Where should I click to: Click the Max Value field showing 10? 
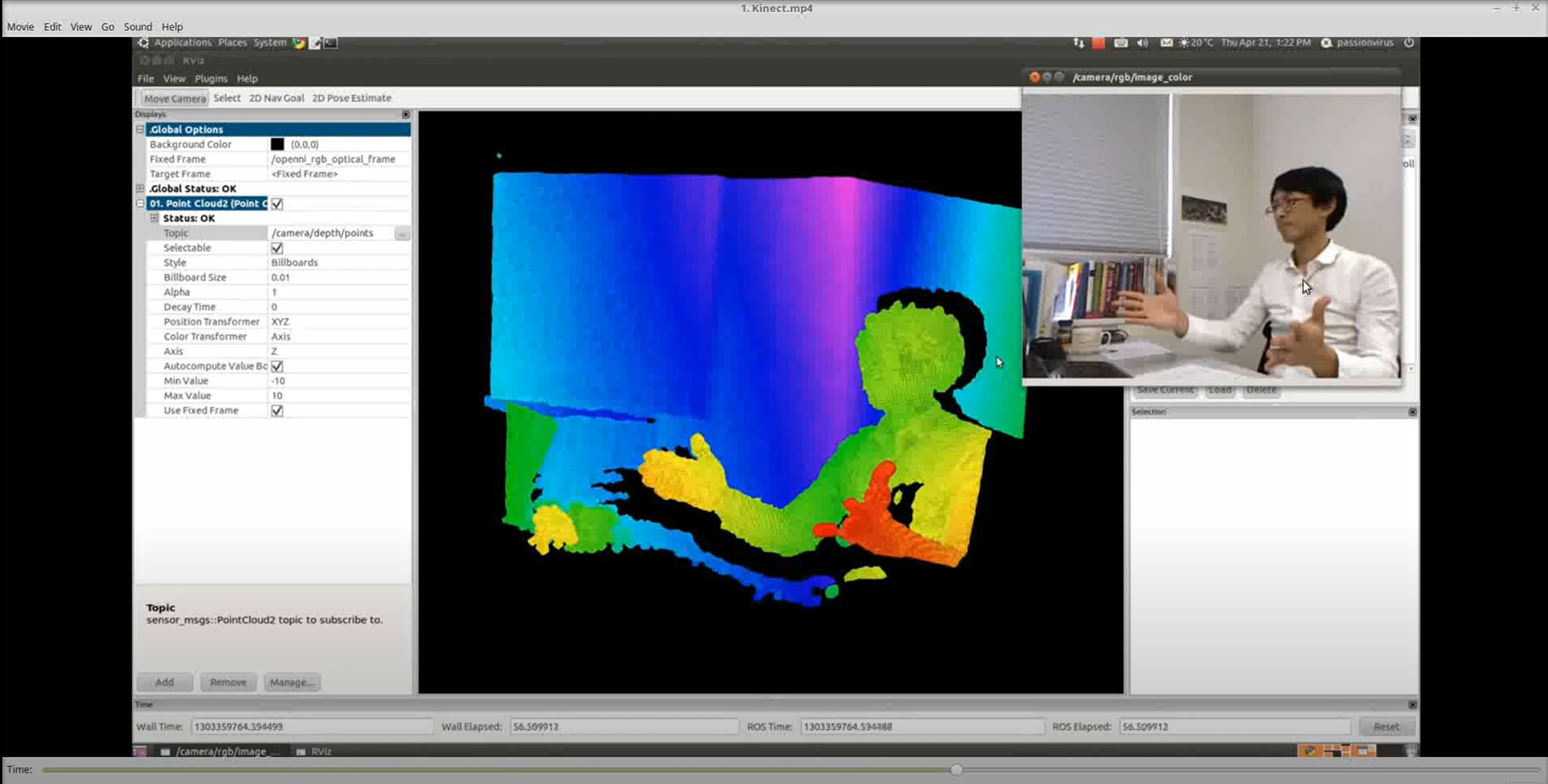pos(339,396)
